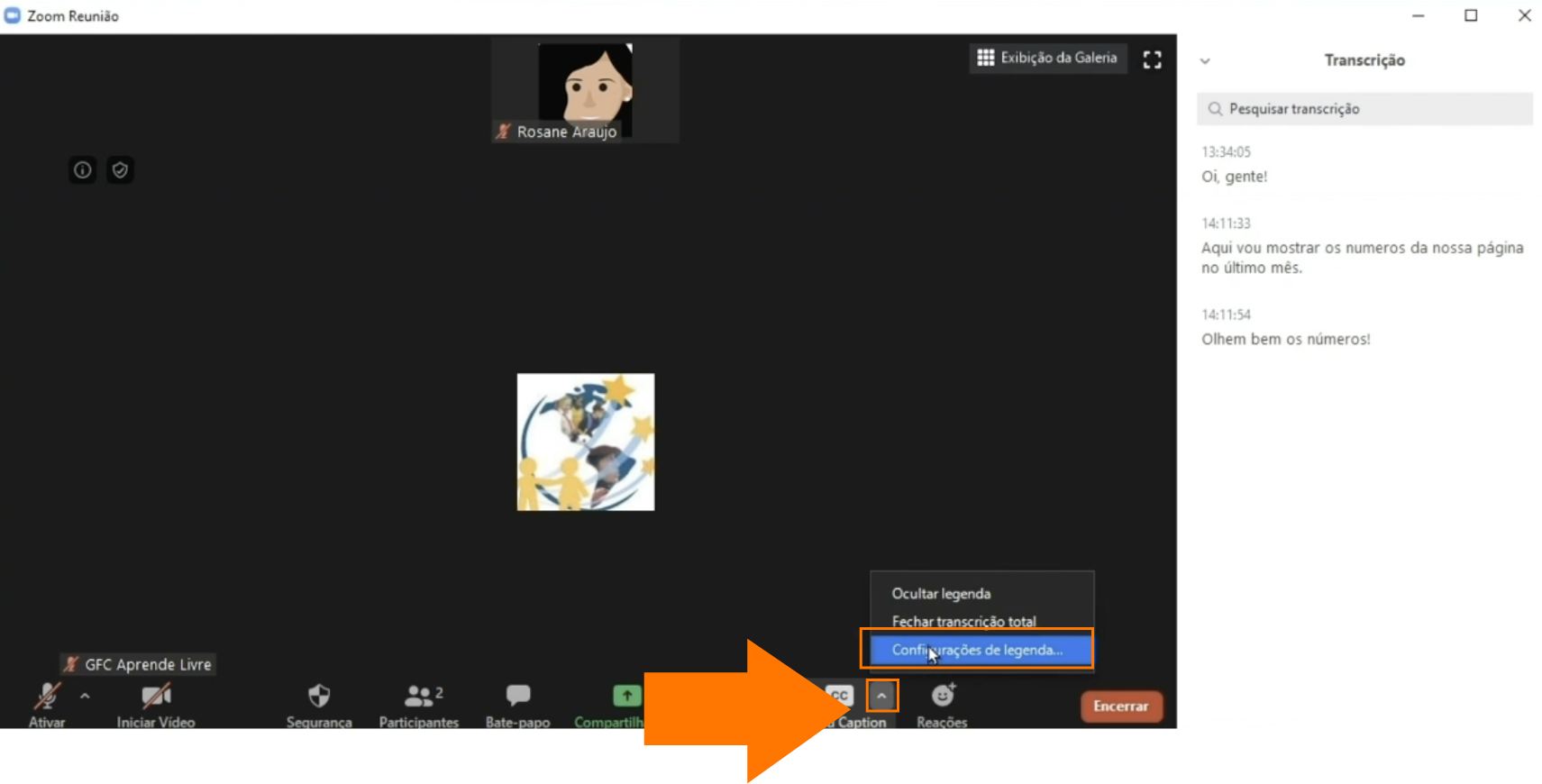
Task: Unmute microphone with the Ativar button
Action: tap(47, 705)
